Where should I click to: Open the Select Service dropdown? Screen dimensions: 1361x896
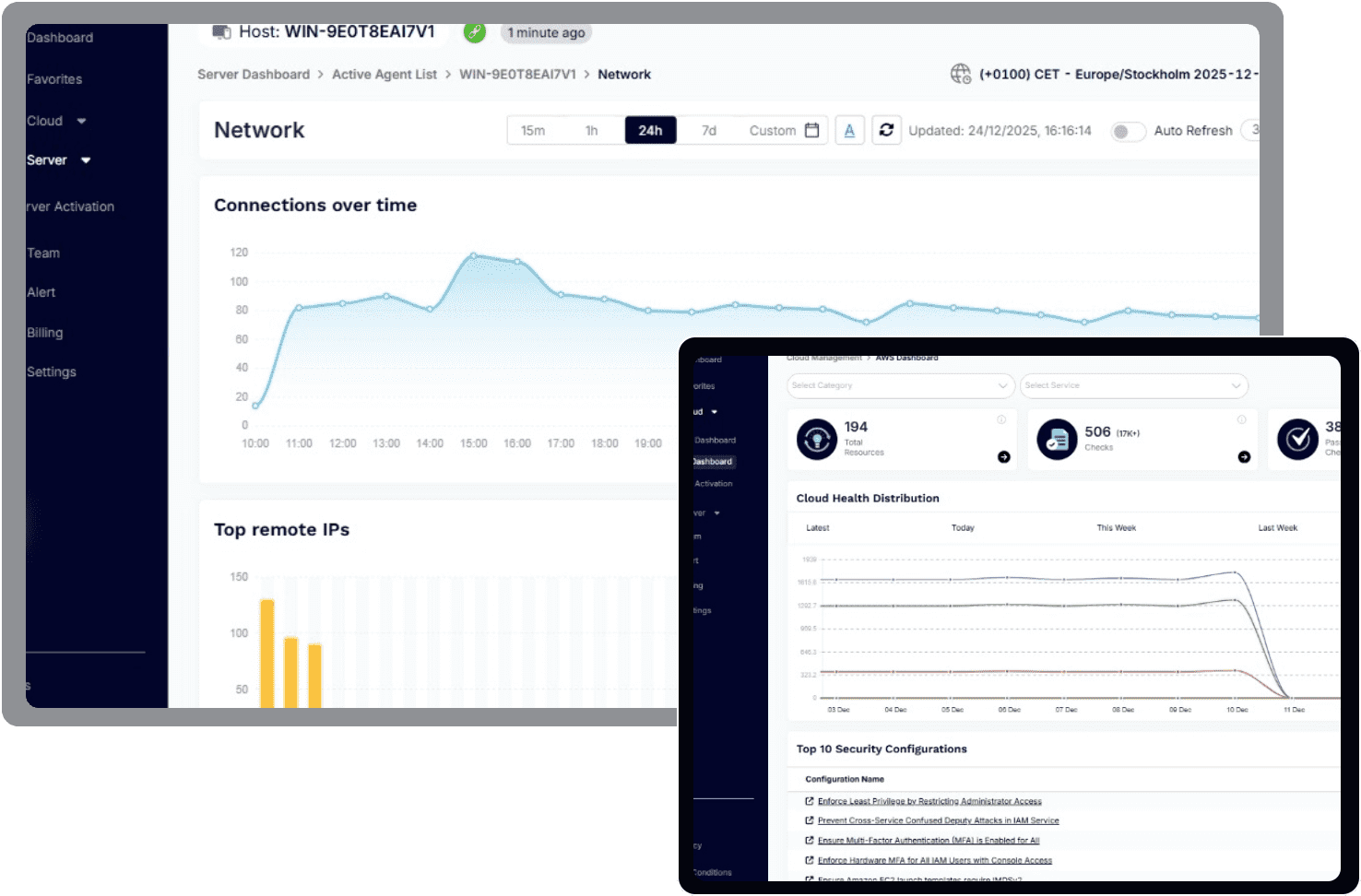(x=1134, y=385)
